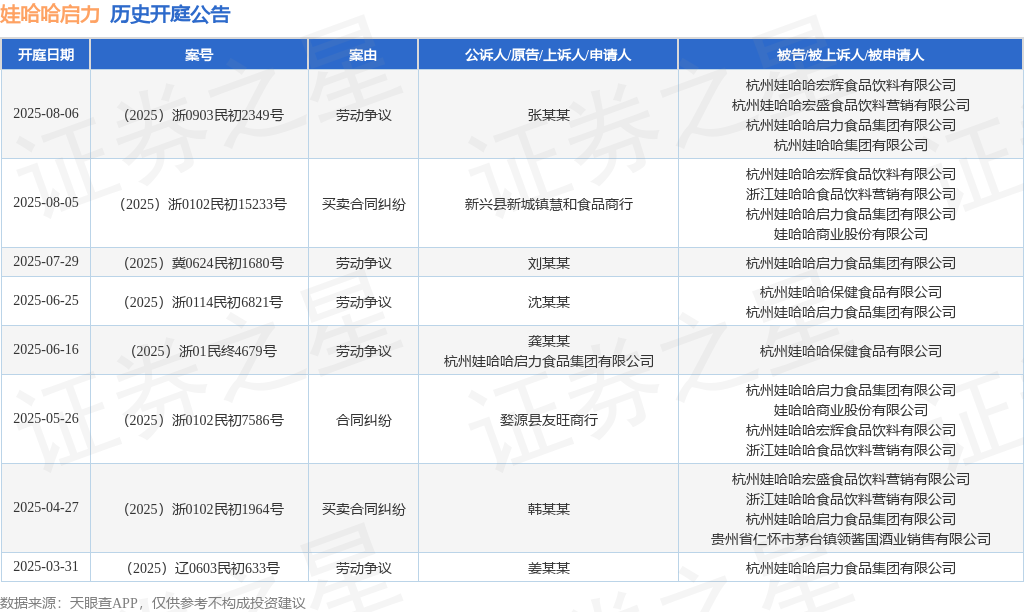The image size is (1024, 612).
Task: Click 杭州娃哈哈集团有限公司 defendant
Action: point(850,145)
